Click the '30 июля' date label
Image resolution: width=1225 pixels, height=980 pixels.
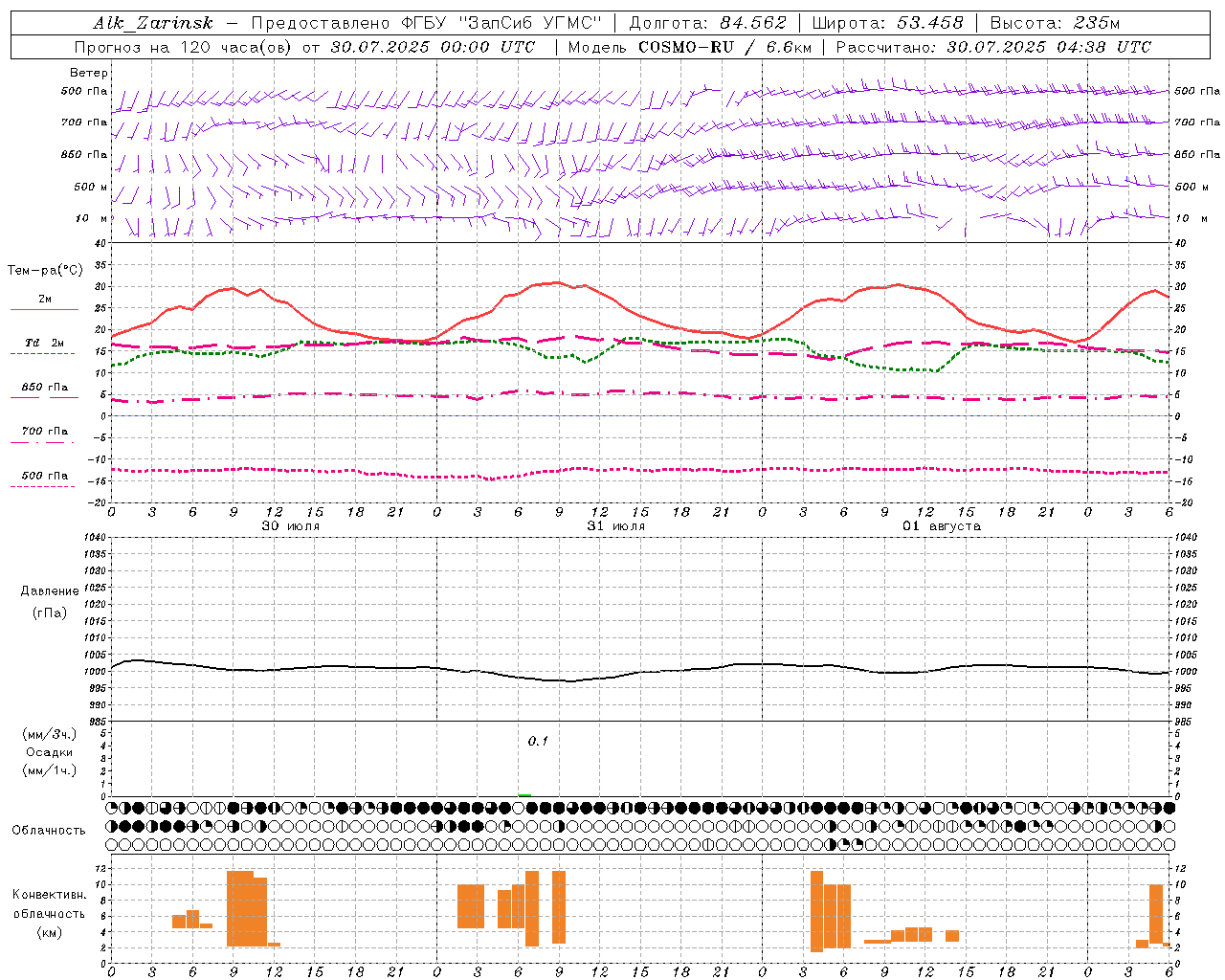291,526
